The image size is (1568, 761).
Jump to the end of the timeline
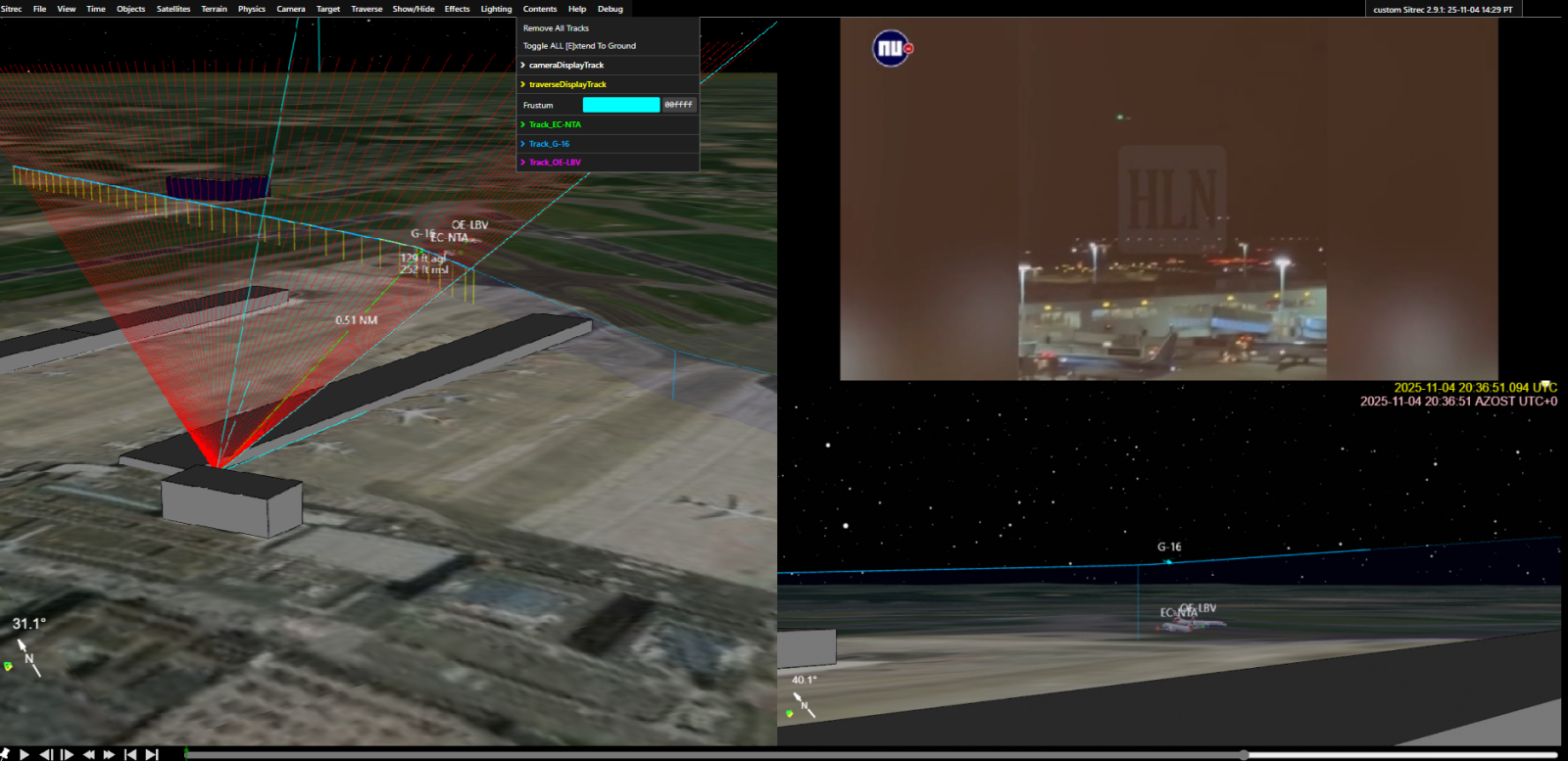click(x=152, y=754)
